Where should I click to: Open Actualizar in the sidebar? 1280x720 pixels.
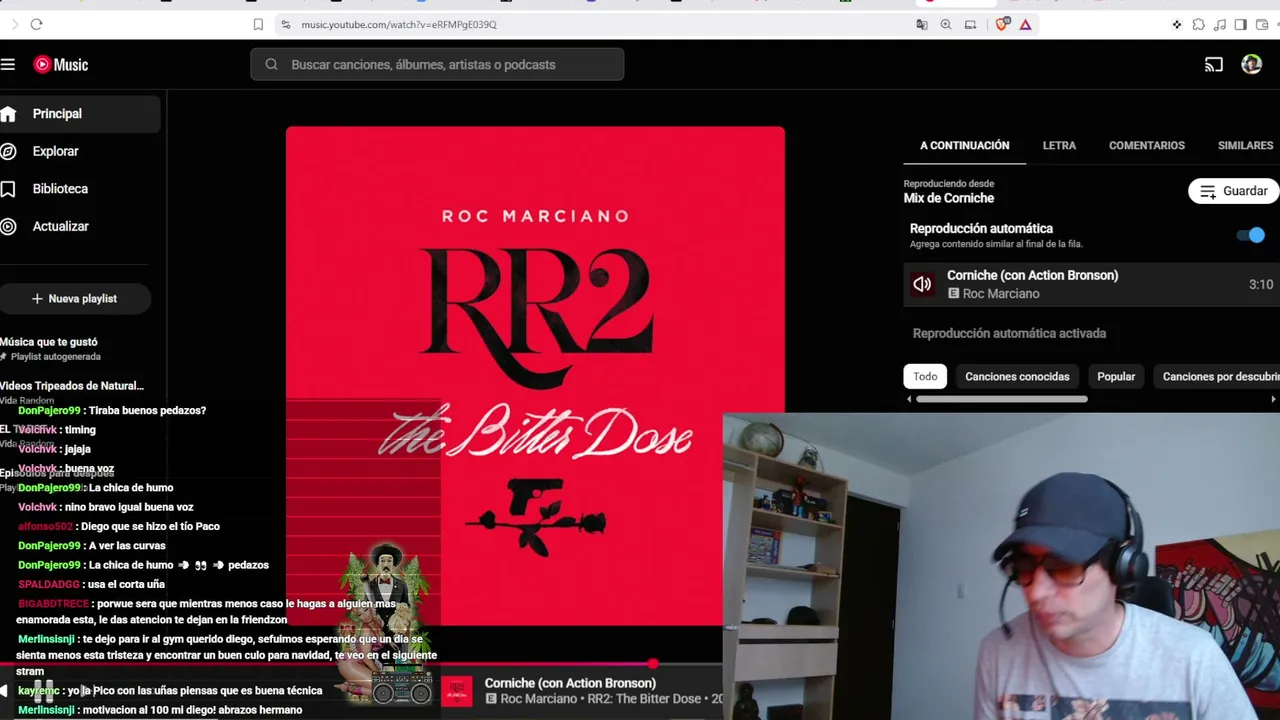coord(80,226)
